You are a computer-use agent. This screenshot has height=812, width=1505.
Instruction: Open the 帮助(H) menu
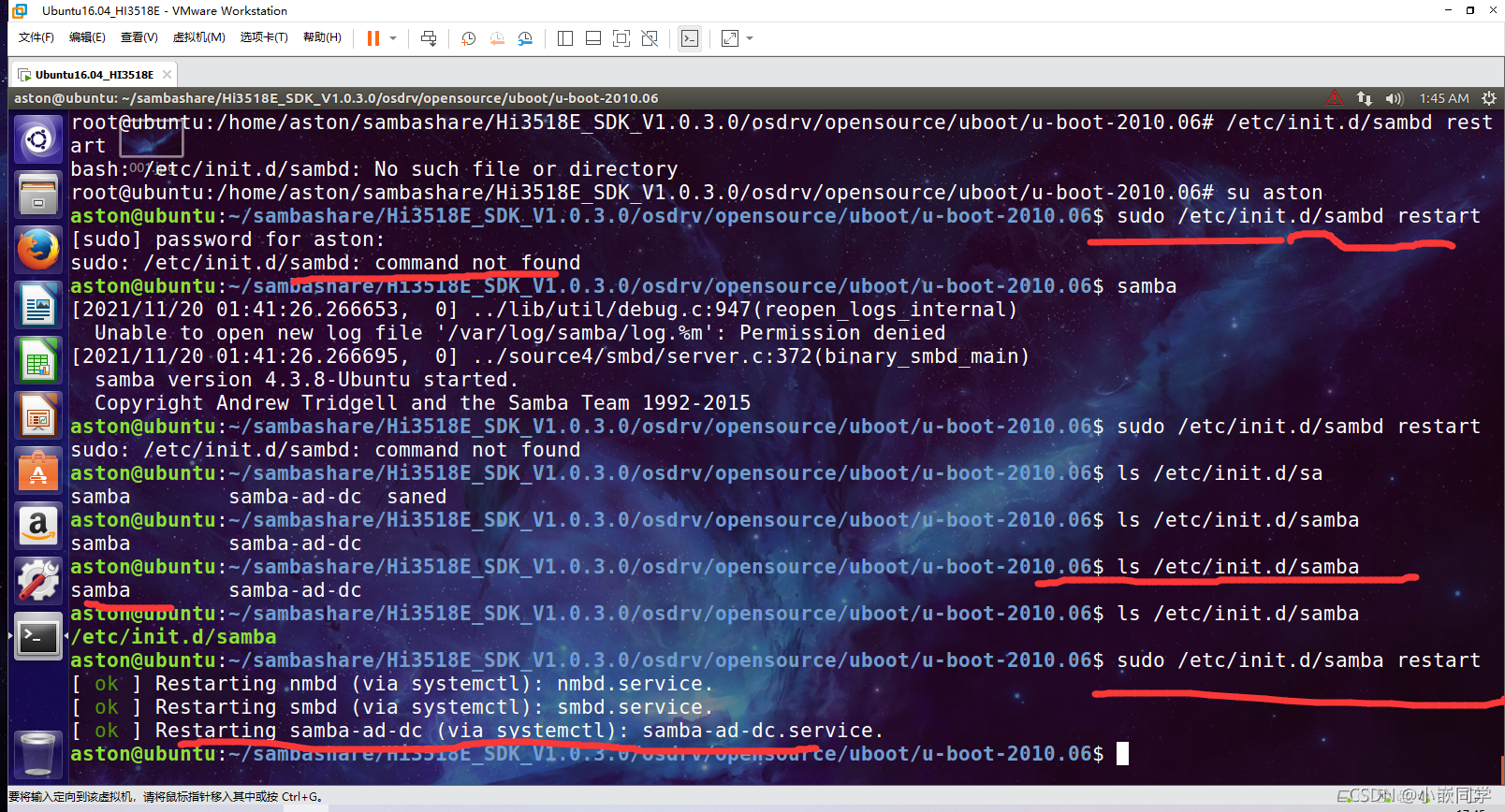322,37
